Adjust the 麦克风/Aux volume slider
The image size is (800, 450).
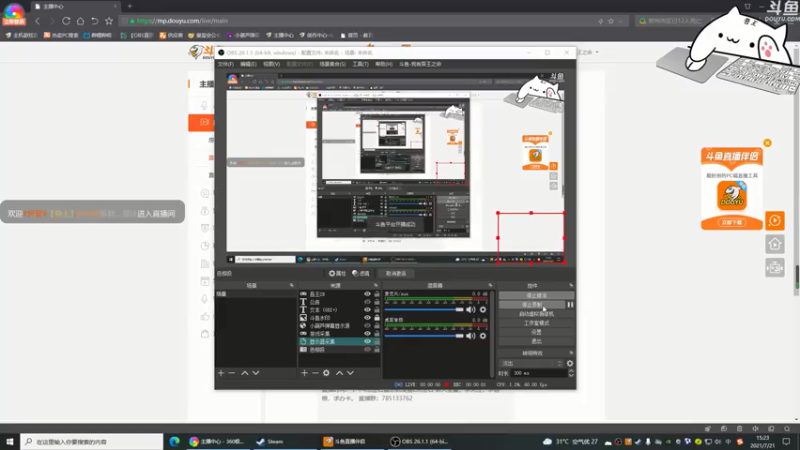pos(424,310)
